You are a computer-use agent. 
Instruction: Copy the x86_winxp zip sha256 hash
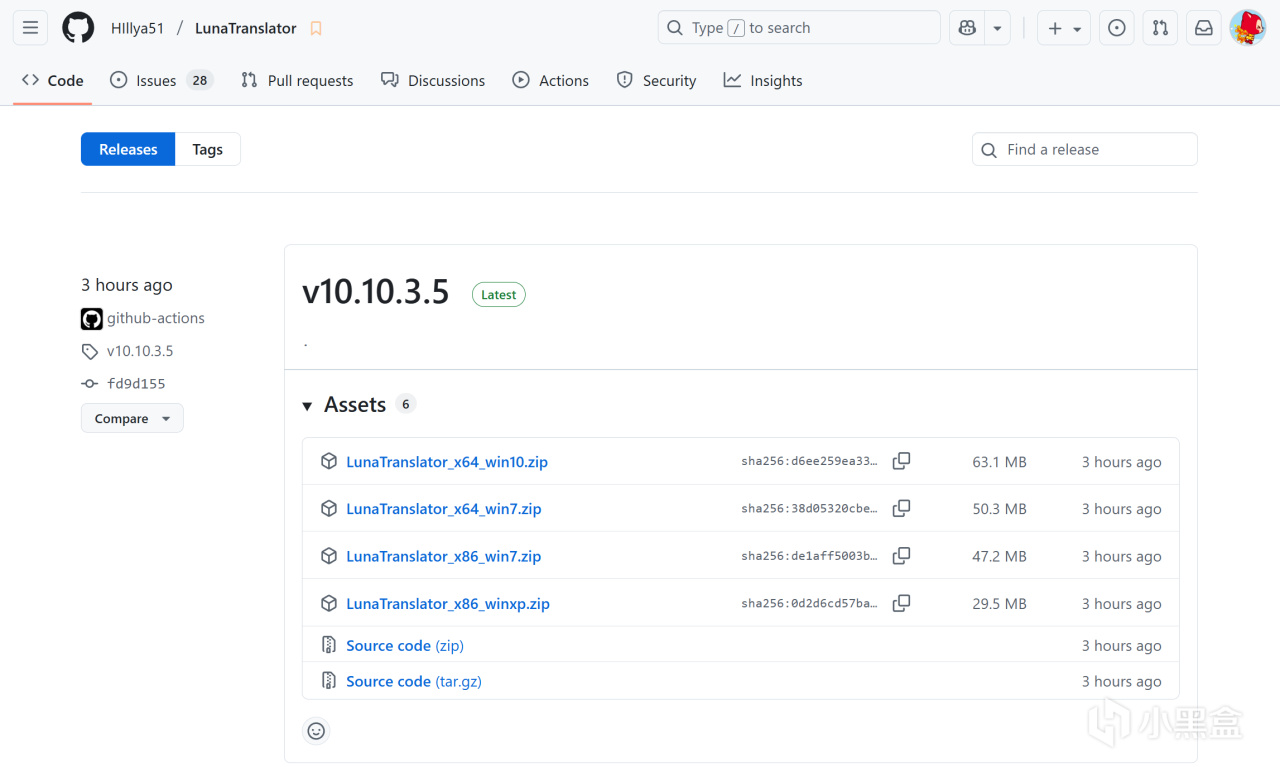(x=901, y=603)
